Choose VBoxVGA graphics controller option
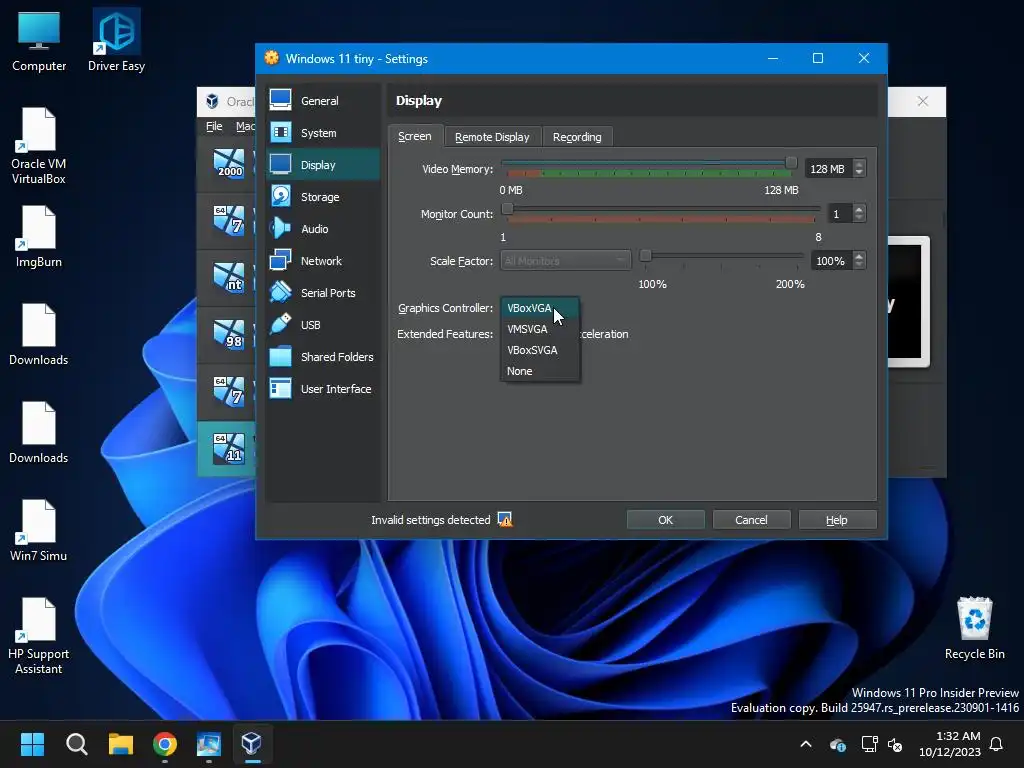1024x768 pixels. (540, 308)
